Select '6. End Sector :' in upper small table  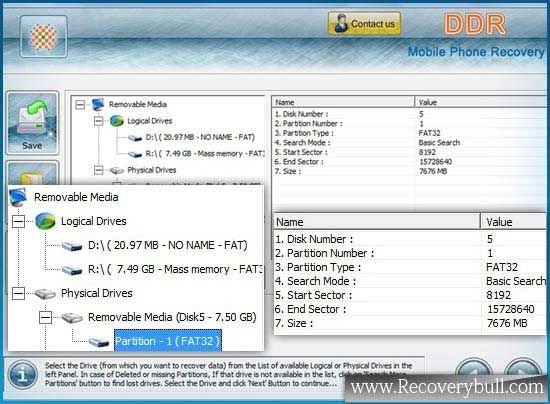point(299,162)
